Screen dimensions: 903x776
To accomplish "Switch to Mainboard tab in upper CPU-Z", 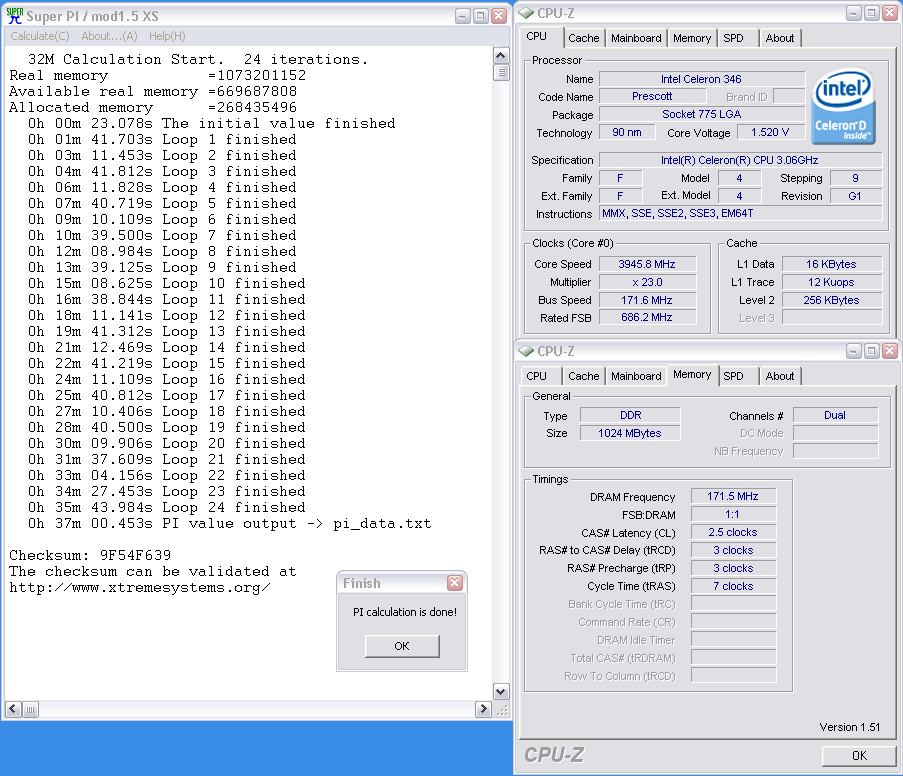I will point(636,38).
